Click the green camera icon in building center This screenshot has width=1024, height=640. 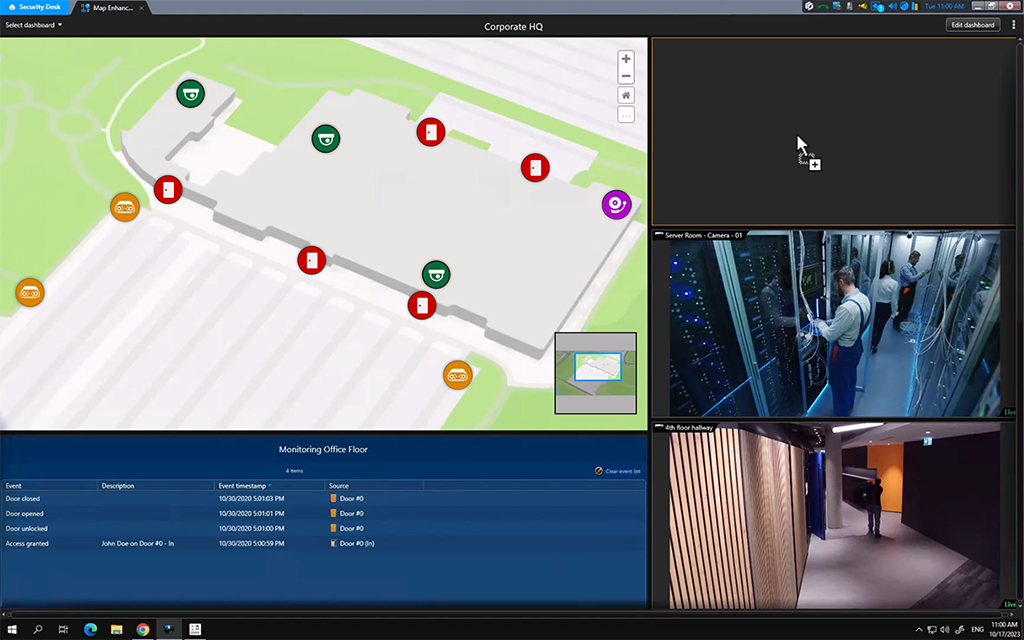click(x=325, y=139)
